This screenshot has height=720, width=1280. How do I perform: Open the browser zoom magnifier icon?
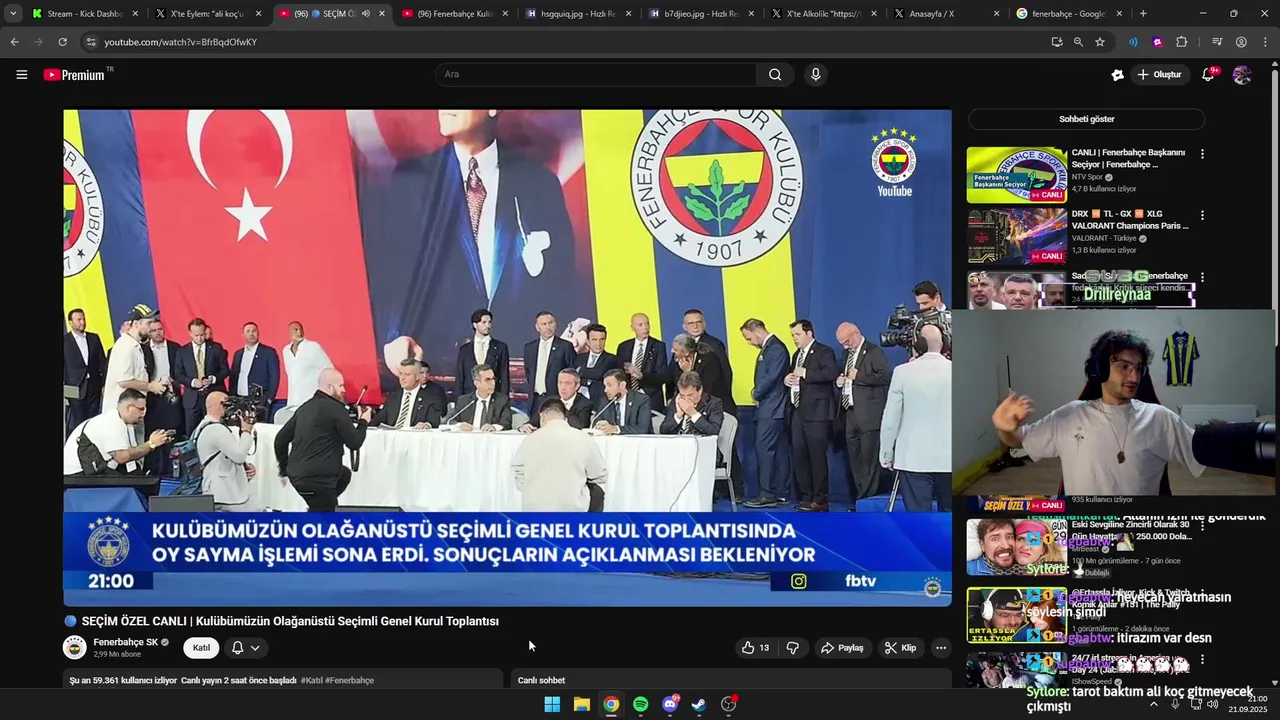1078,42
